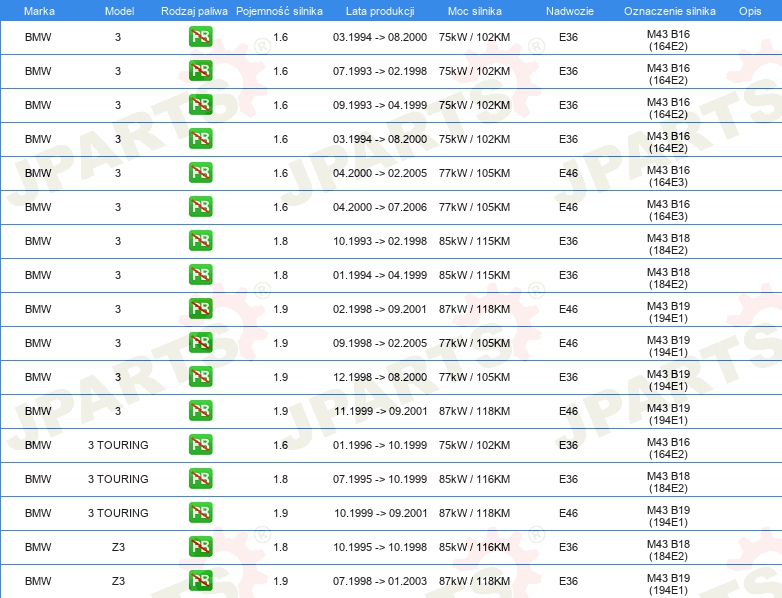Click the Lata produkcji column header
This screenshot has width=782, height=598.
(x=380, y=11)
